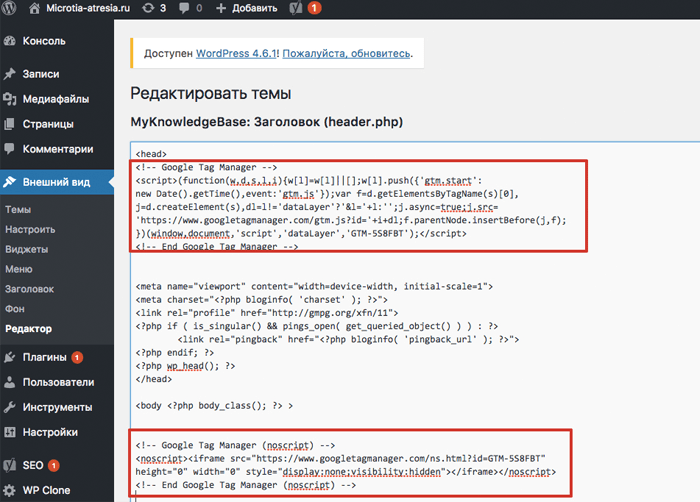This screenshot has height=502, width=700.
Task: Open the Меню submenu item
Action: 19,269
